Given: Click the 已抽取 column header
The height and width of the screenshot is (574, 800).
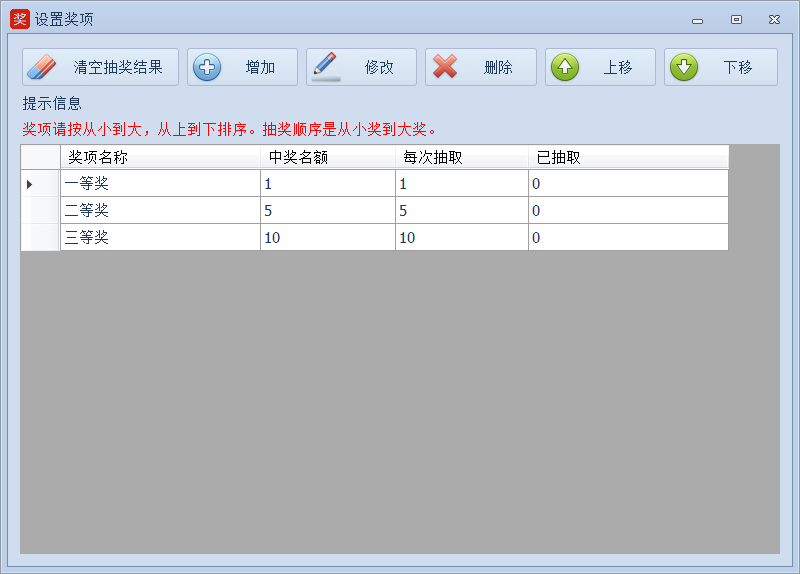Looking at the screenshot, I should click(x=628, y=157).
